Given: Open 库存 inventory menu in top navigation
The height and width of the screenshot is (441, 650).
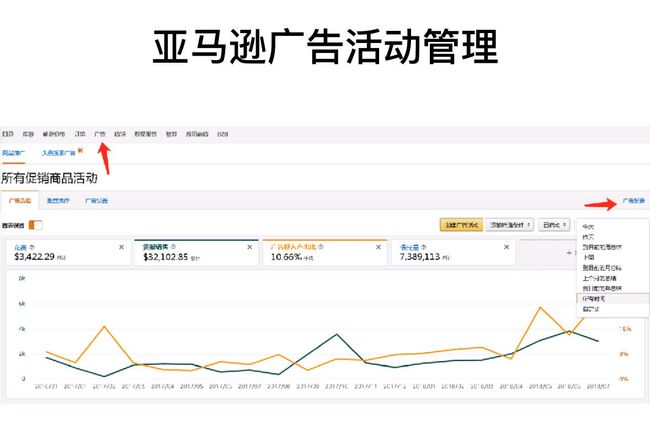Looking at the screenshot, I should (x=28, y=134).
